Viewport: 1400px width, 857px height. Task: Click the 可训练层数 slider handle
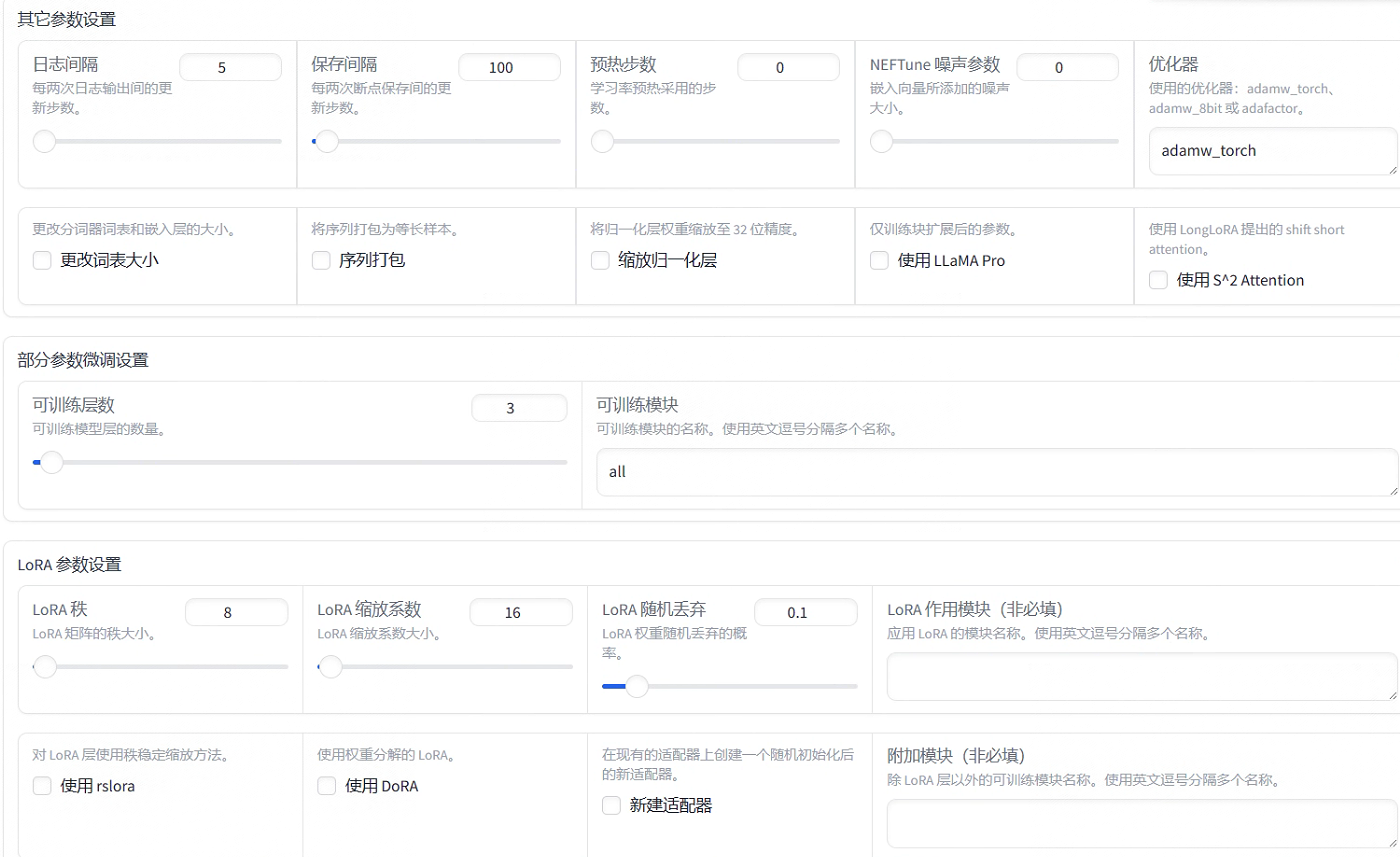pyautogui.click(x=51, y=462)
